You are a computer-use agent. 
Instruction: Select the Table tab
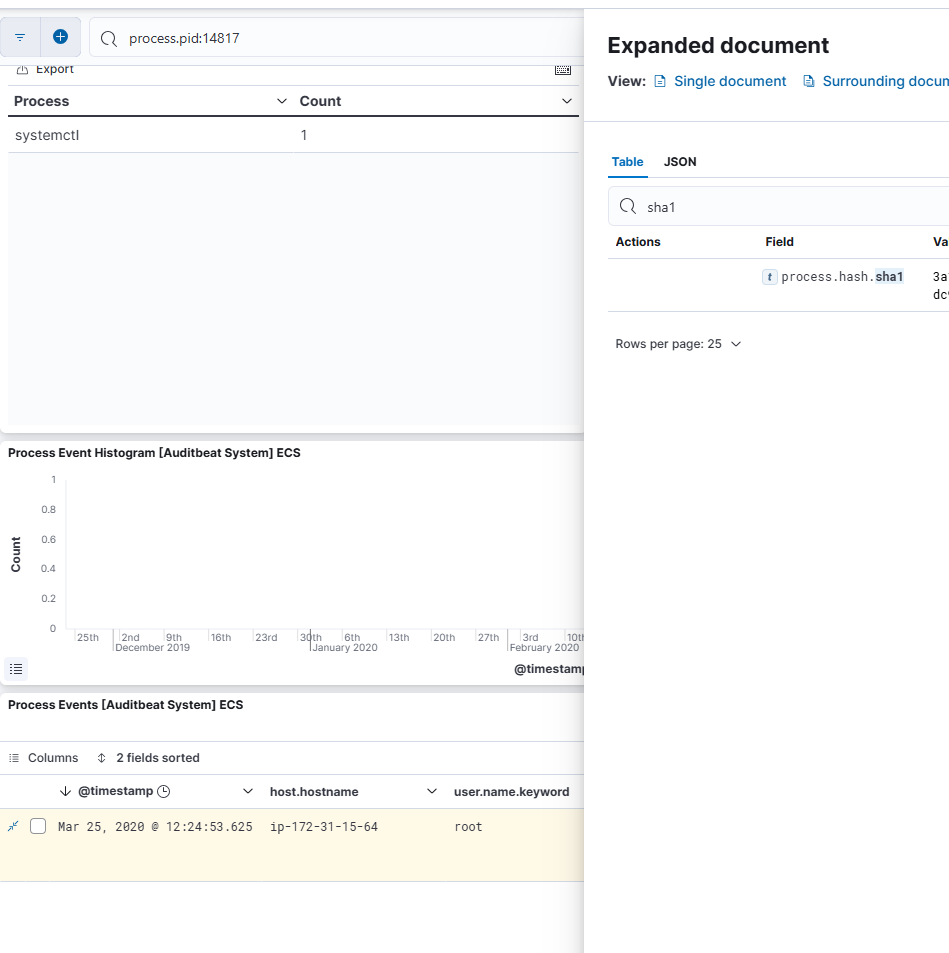(627, 162)
